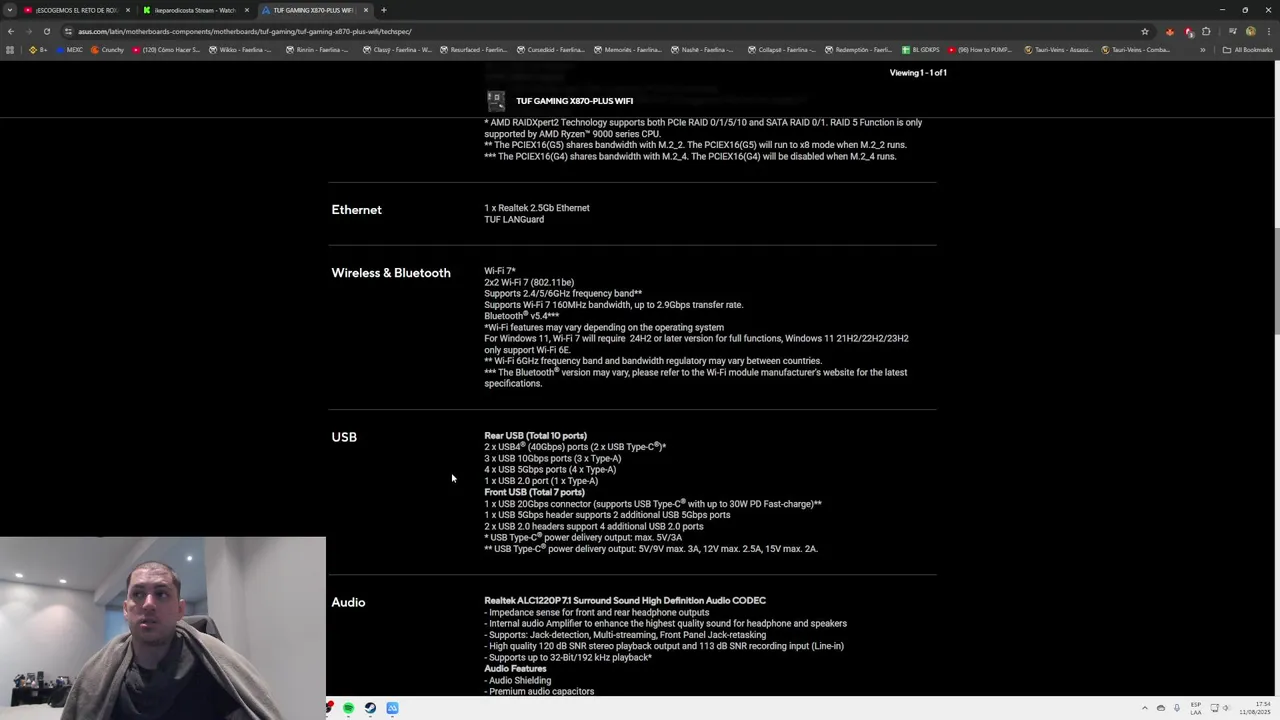Open the How to PUMP YouTube bookmark
Screen dimensions: 1280x720
(981, 50)
